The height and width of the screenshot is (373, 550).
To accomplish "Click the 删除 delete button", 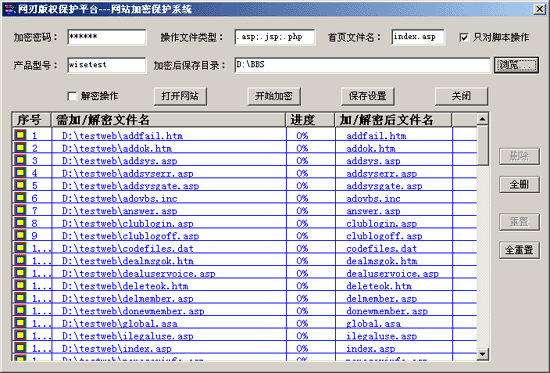I will tap(519, 156).
